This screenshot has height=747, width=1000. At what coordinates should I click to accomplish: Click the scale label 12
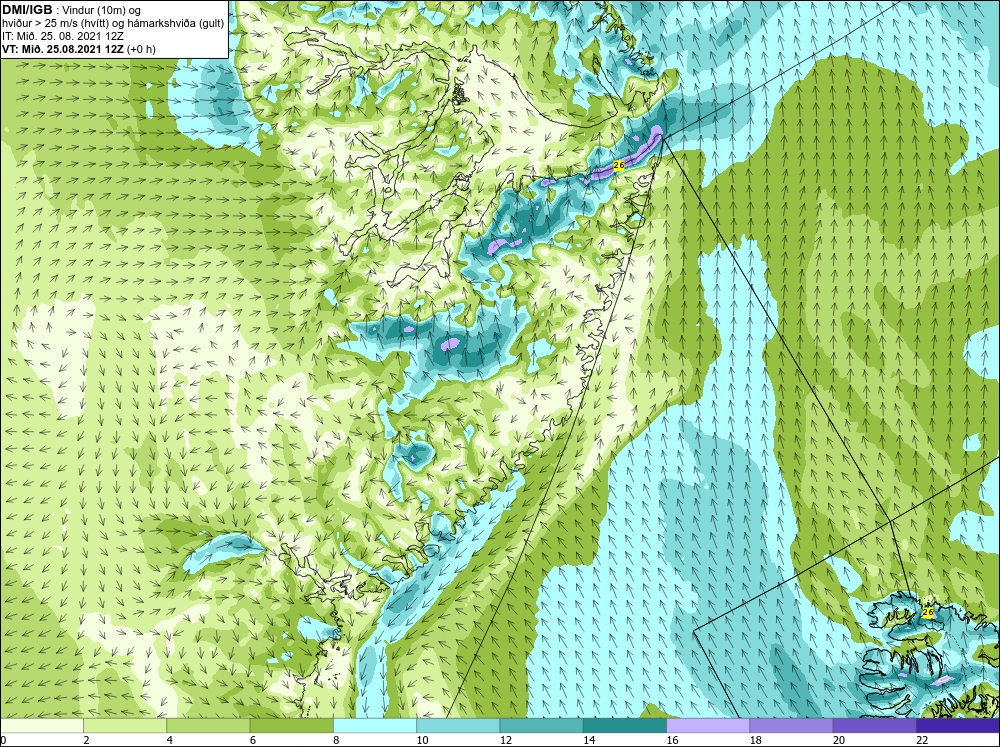point(506,740)
